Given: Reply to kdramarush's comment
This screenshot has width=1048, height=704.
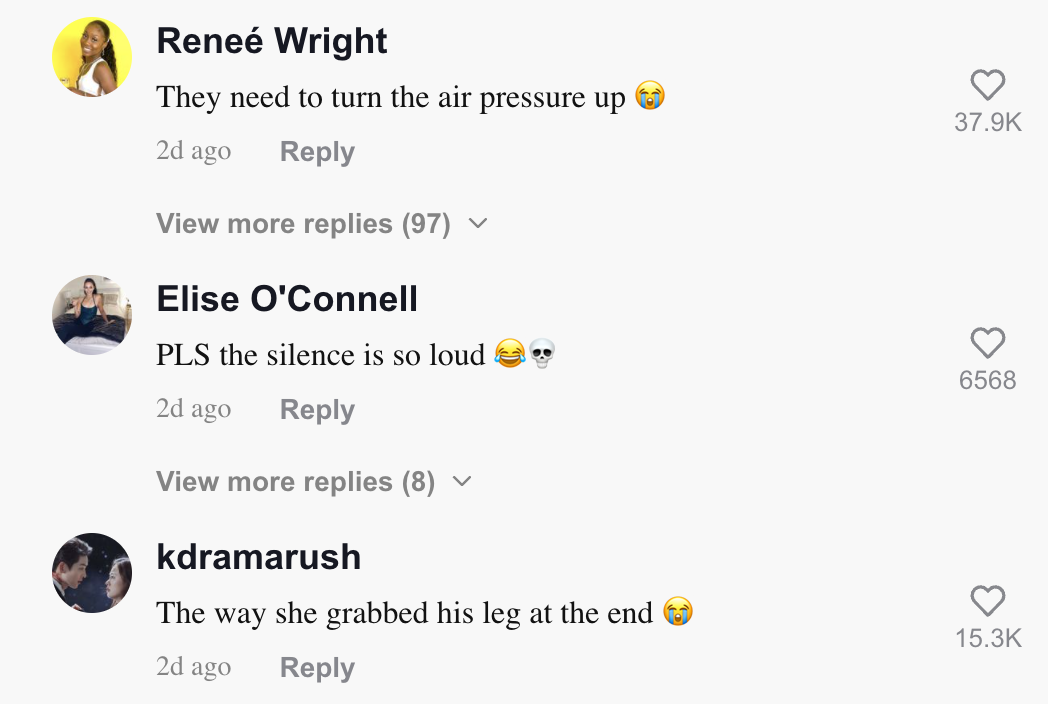Looking at the screenshot, I should [x=317, y=668].
